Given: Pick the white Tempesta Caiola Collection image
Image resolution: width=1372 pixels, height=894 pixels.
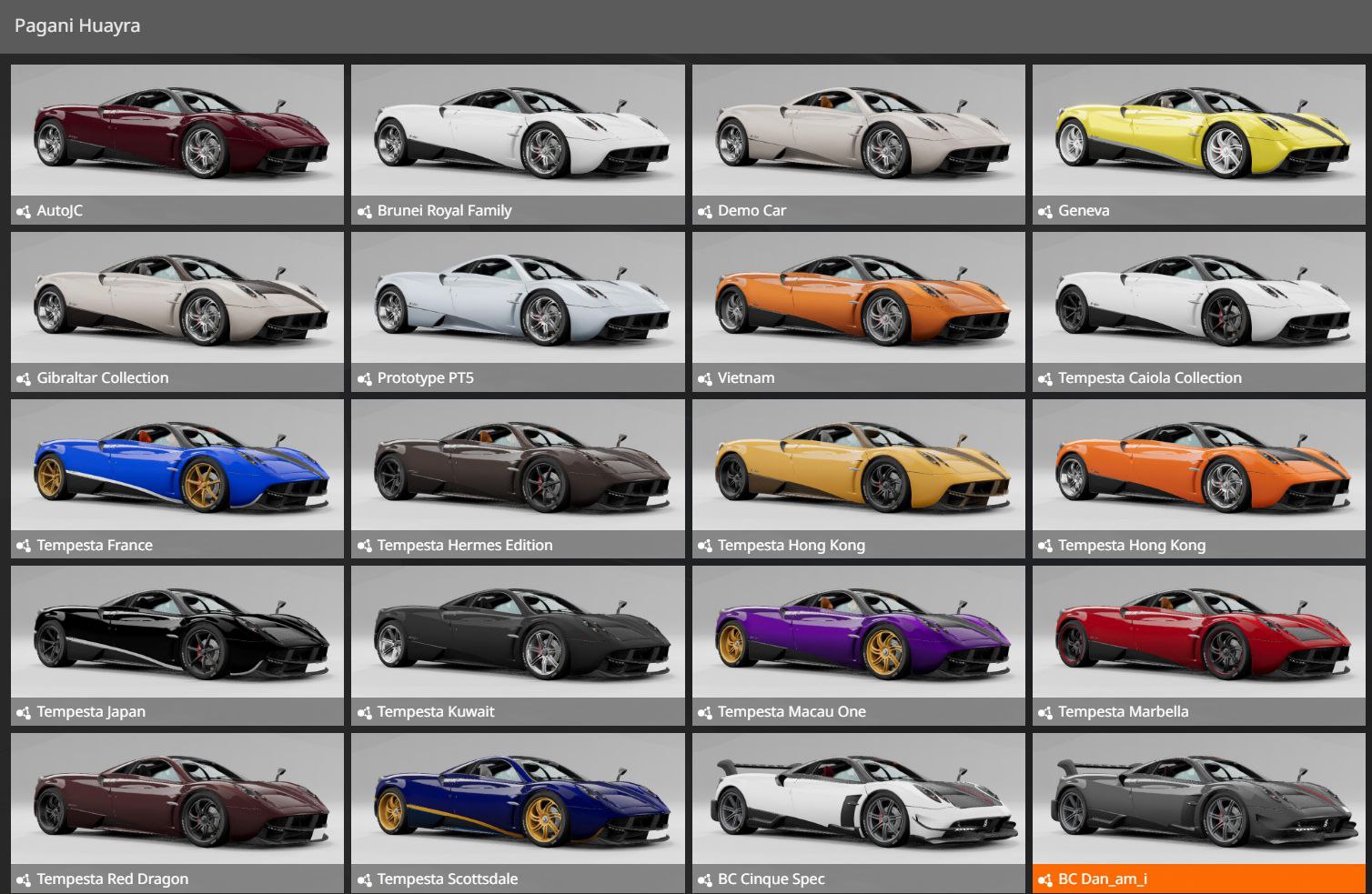Looking at the screenshot, I should click(1199, 297).
